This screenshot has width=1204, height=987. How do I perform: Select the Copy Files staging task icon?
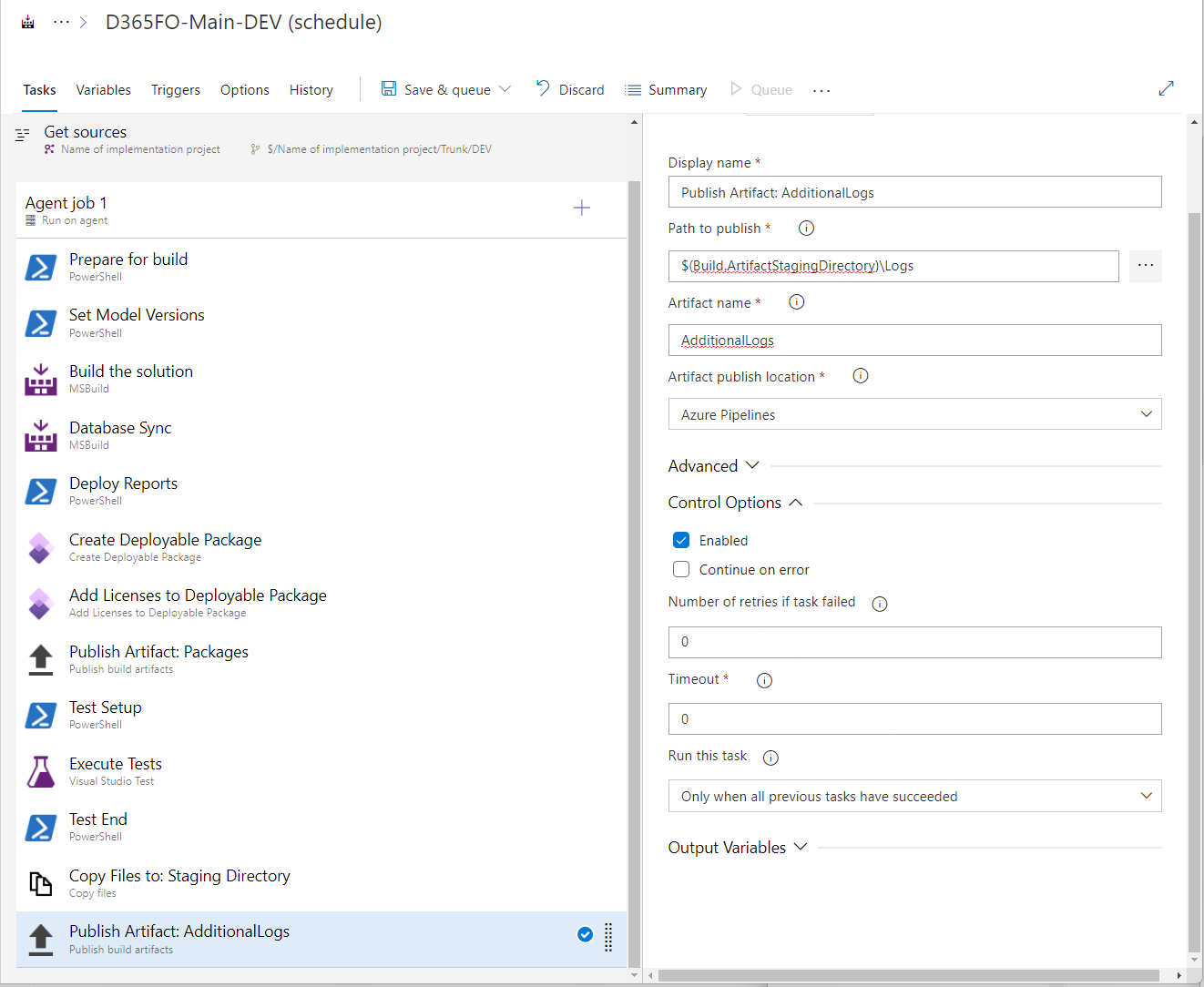tap(40, 883)
